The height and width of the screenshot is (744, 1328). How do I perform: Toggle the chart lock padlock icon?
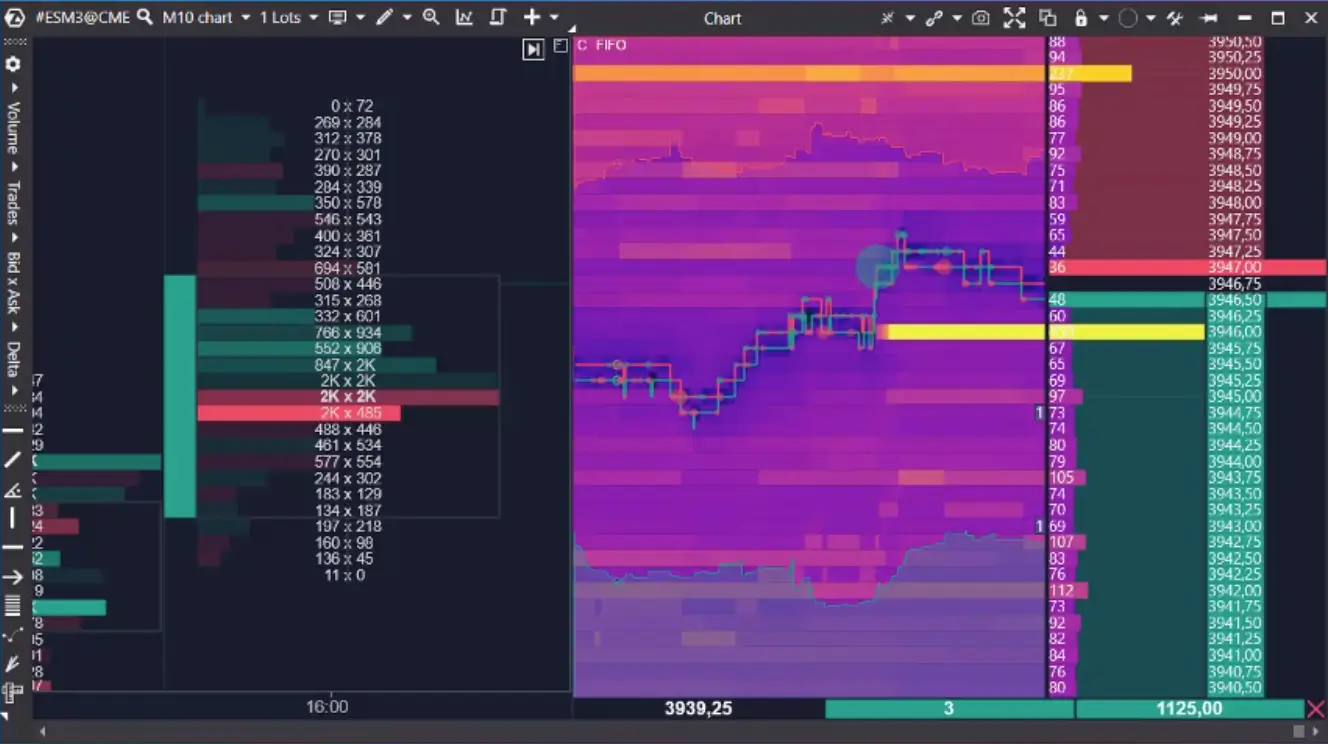pyautogui.click(x=1080, y=18)
